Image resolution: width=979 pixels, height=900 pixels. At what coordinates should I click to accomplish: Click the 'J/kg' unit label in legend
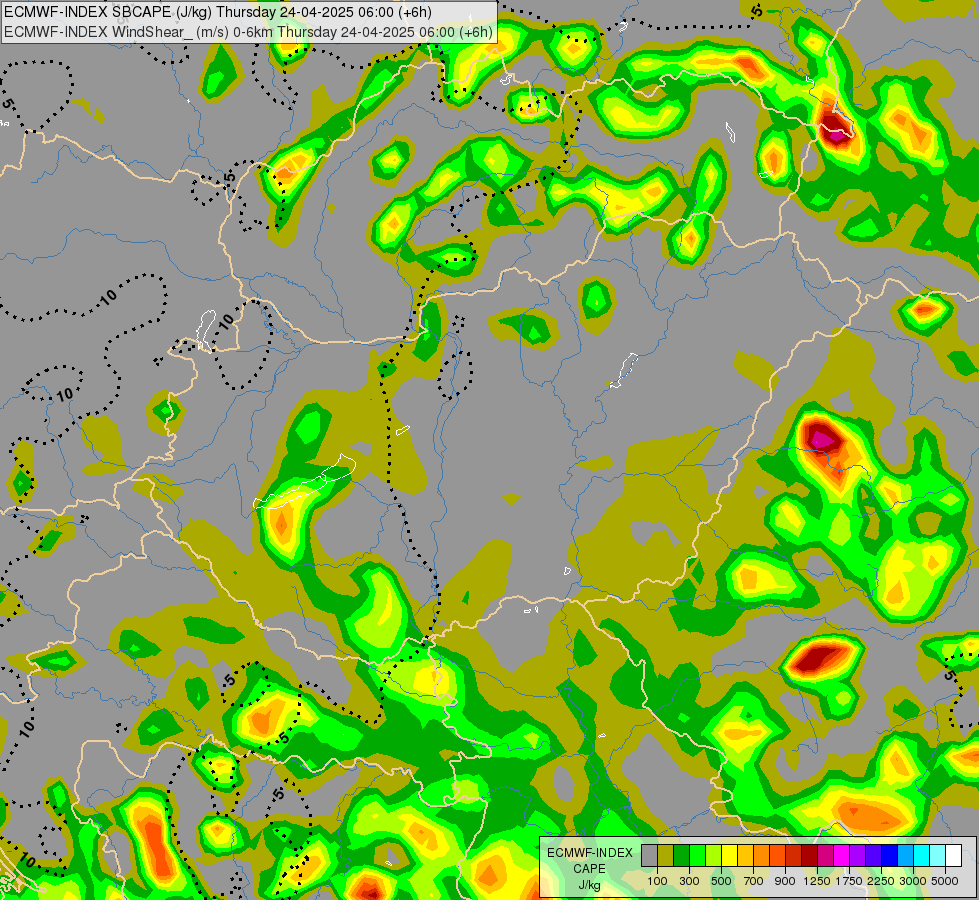click(589, 886)
